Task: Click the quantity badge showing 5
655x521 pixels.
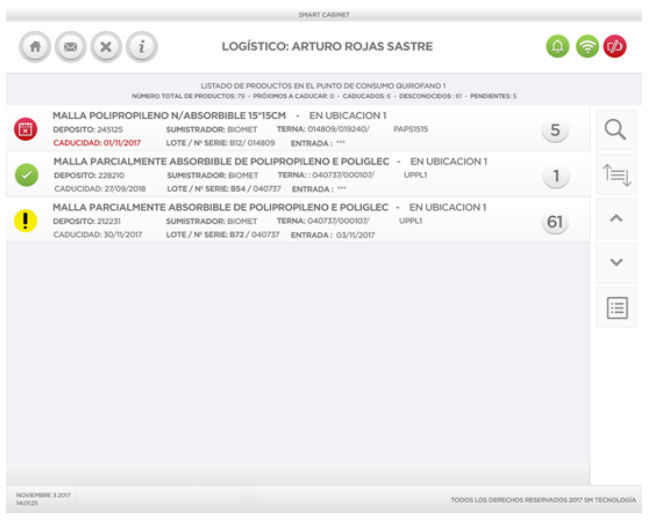Action: (x=553, y=130)
